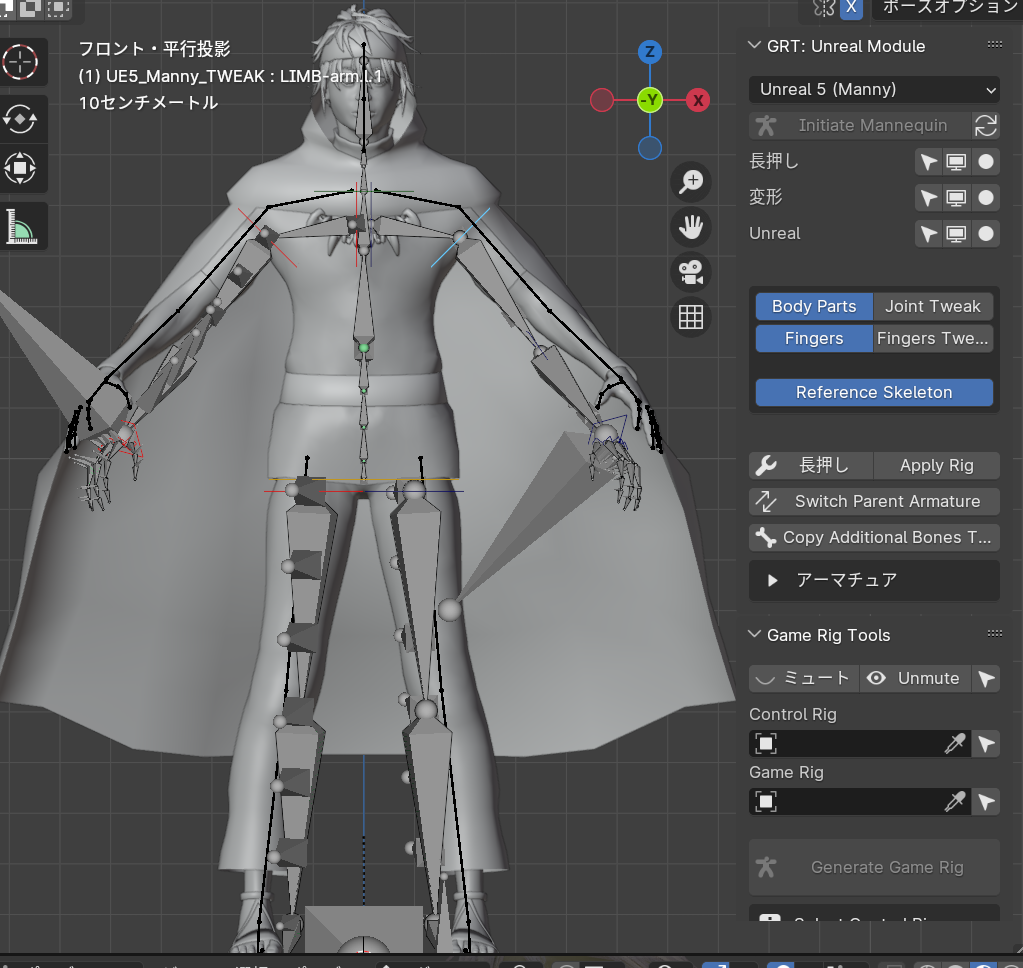Select the Cursor tool in left toolbar
Image resolution: width=1023 pixels, height=968 pixels.
click(x=20, y=63)
